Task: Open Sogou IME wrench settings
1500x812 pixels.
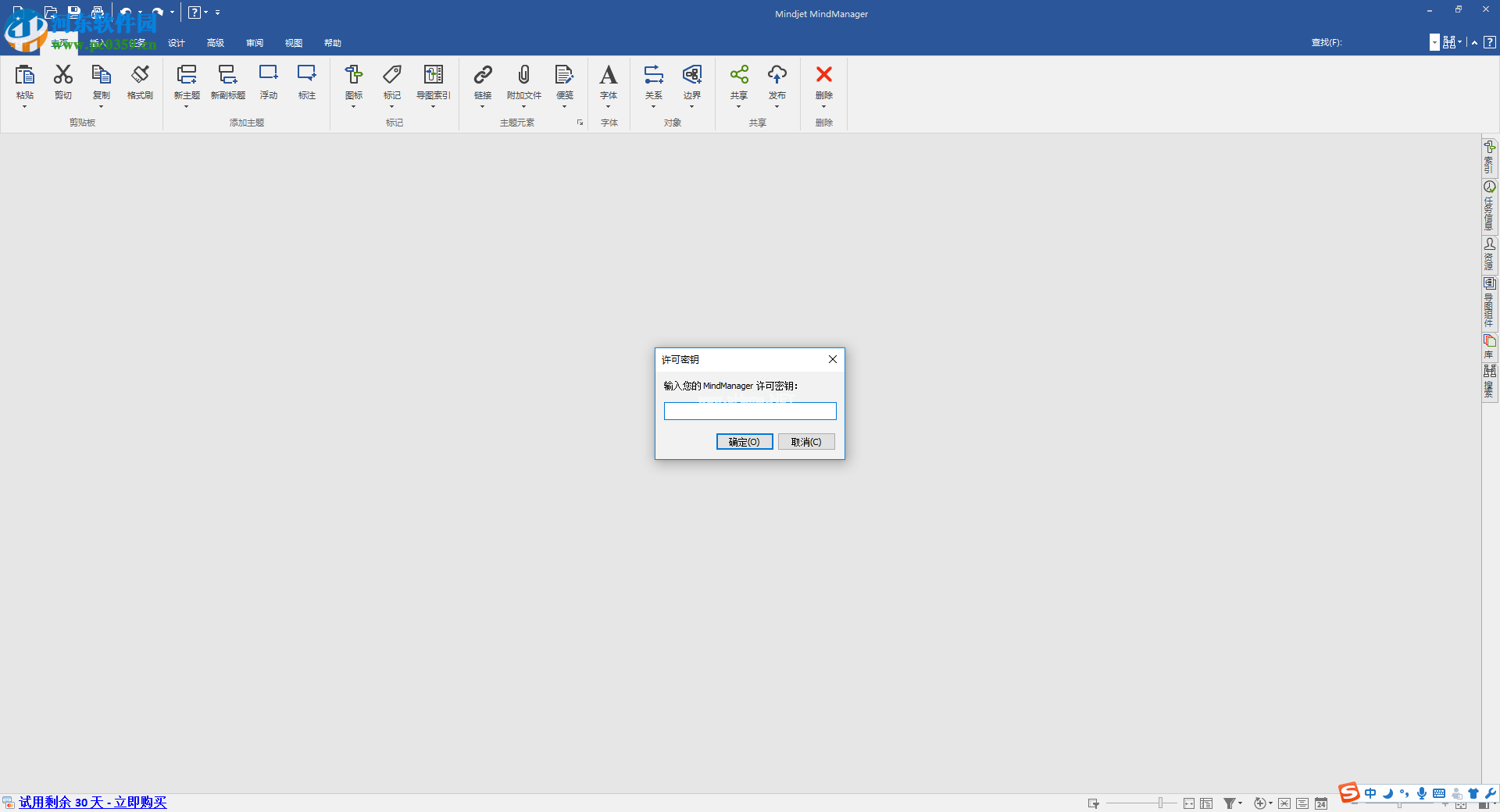Action: (x=1490, y=793)
